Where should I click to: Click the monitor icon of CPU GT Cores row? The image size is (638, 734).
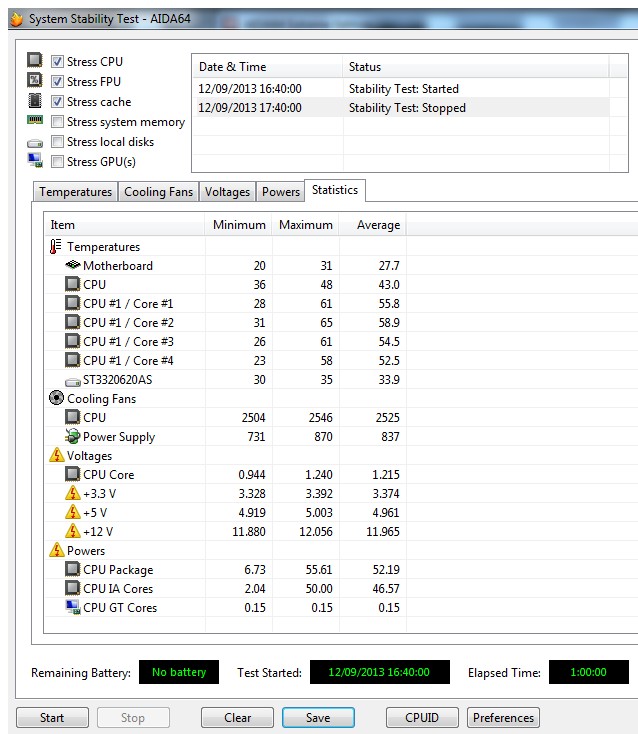point(73,607)
